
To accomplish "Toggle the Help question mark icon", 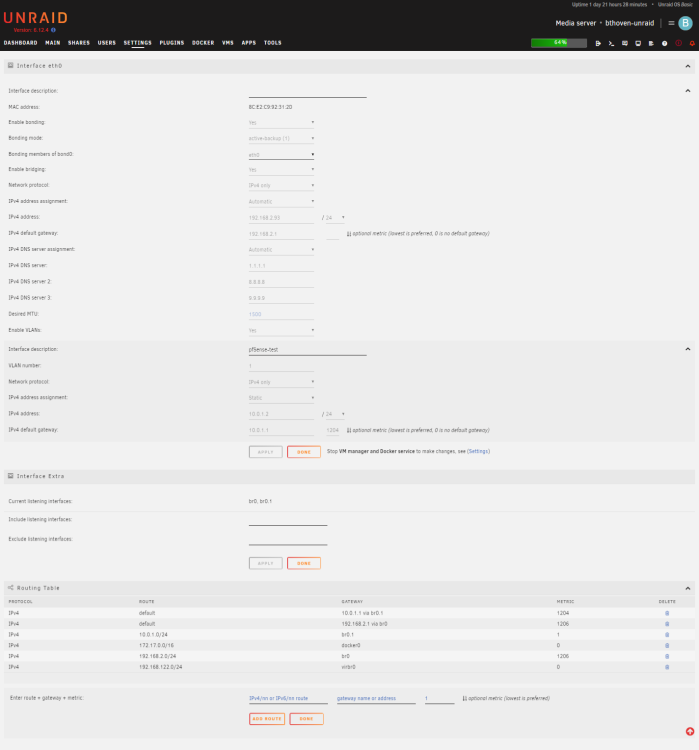I will point(665,43).
